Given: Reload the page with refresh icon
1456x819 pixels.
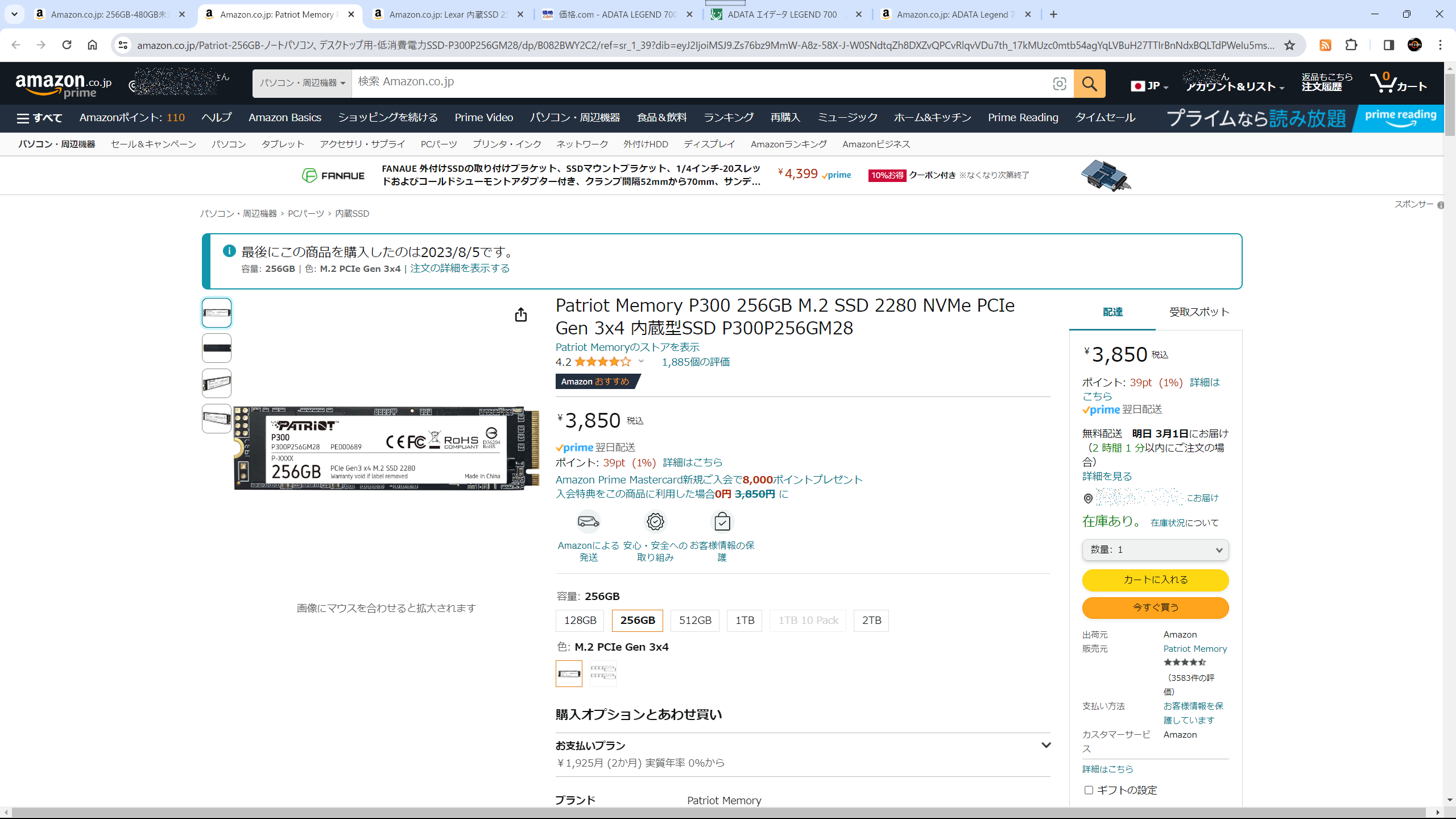Looking at the screenshot, I should 67,45.
